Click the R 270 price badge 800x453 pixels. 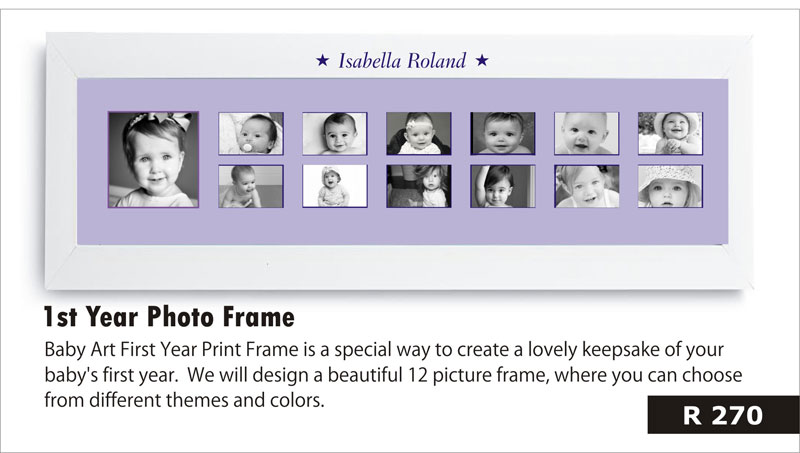pyautogui.click(x=723, y=414)
